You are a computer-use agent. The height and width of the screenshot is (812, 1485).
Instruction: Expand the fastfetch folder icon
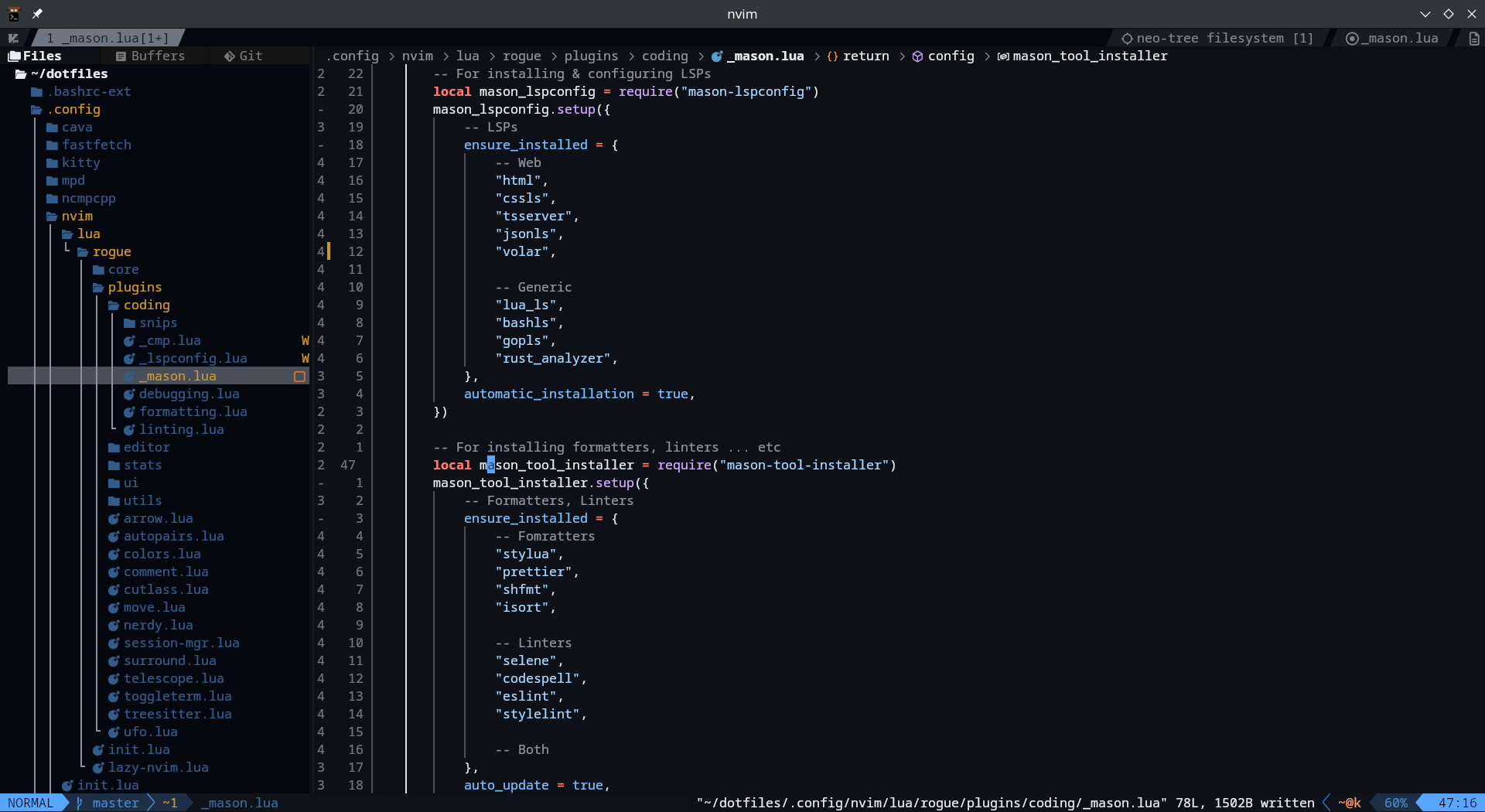tap(52, 145)
